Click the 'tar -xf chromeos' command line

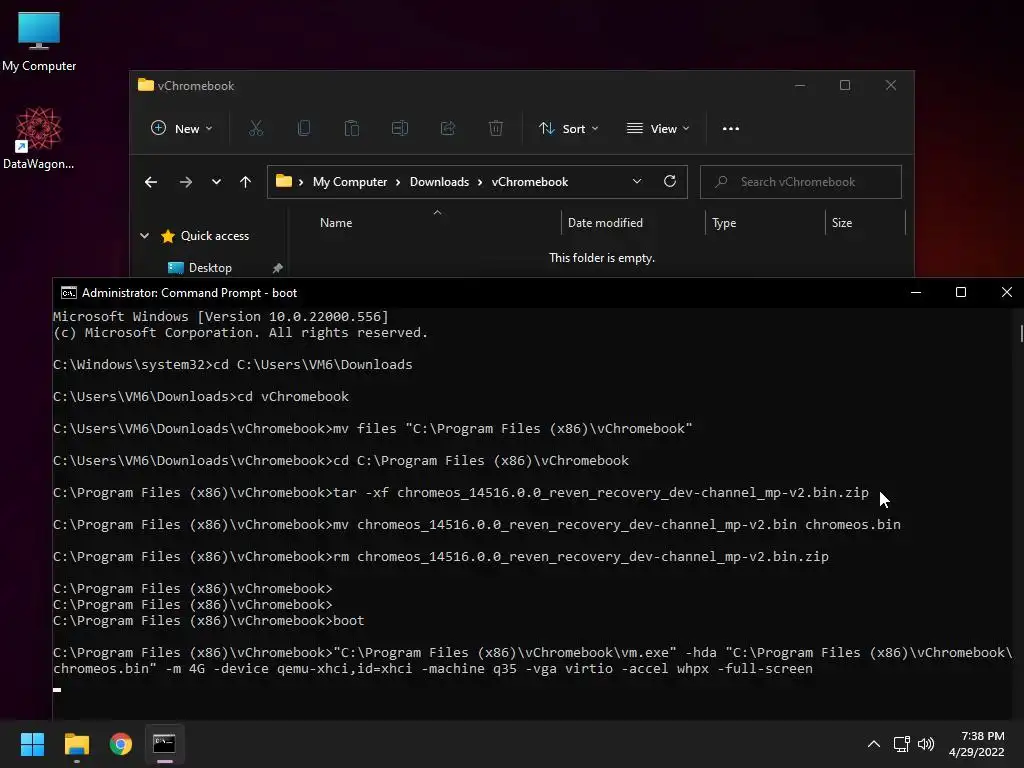tap(461, 492)
